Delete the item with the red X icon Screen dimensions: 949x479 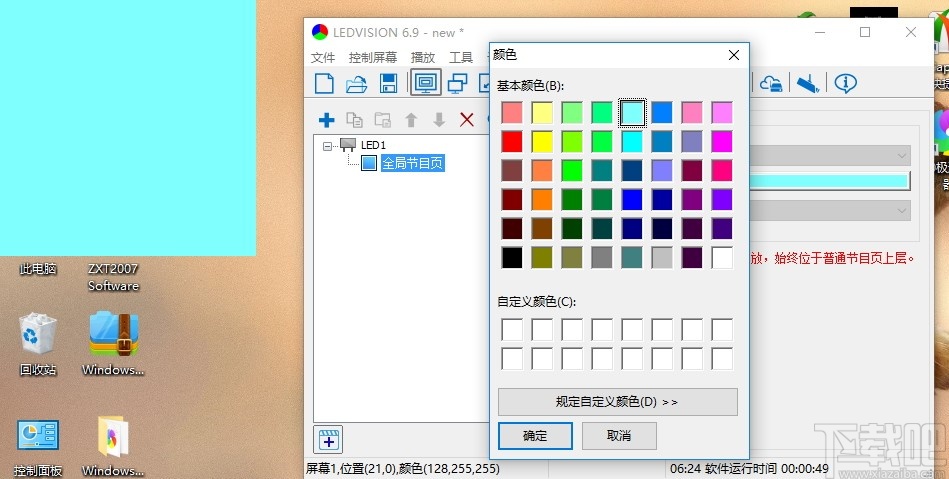point(467,119)
